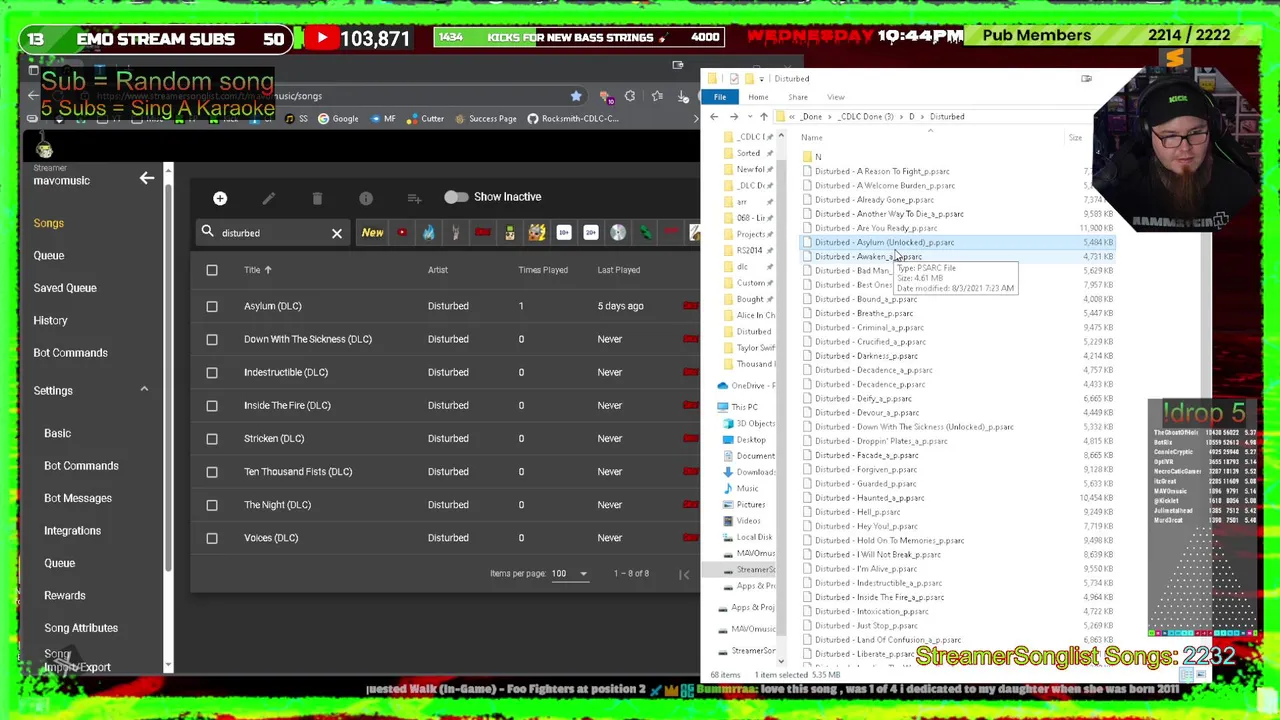Check the select-all checkbox in table header
This screenshot has height=720, width=1280.
[x=212, y=270]
